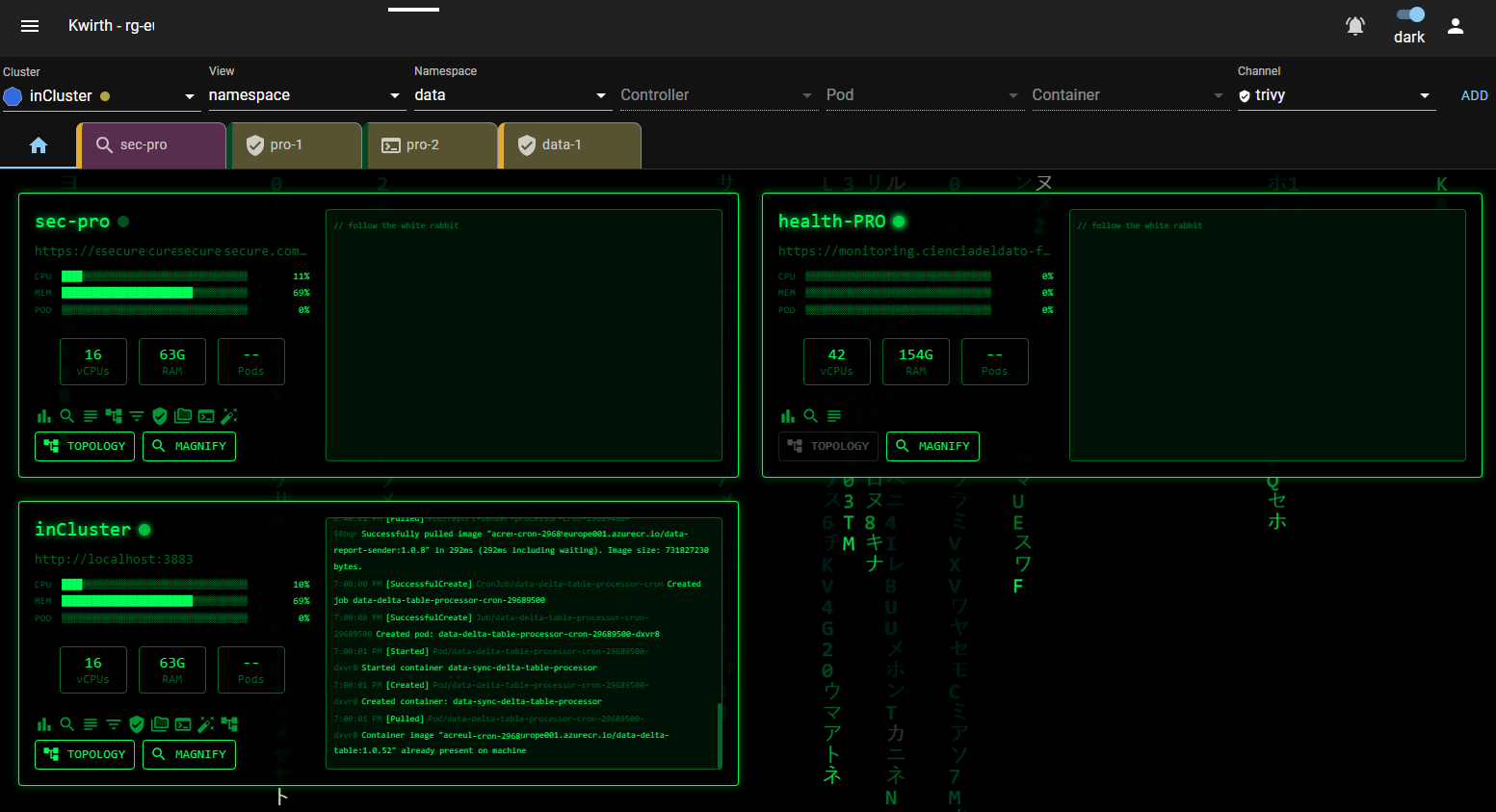Click the health-PRO console output panel
The height and width of the screenshot is (812, 1496).
click(x=1268, y=335)
